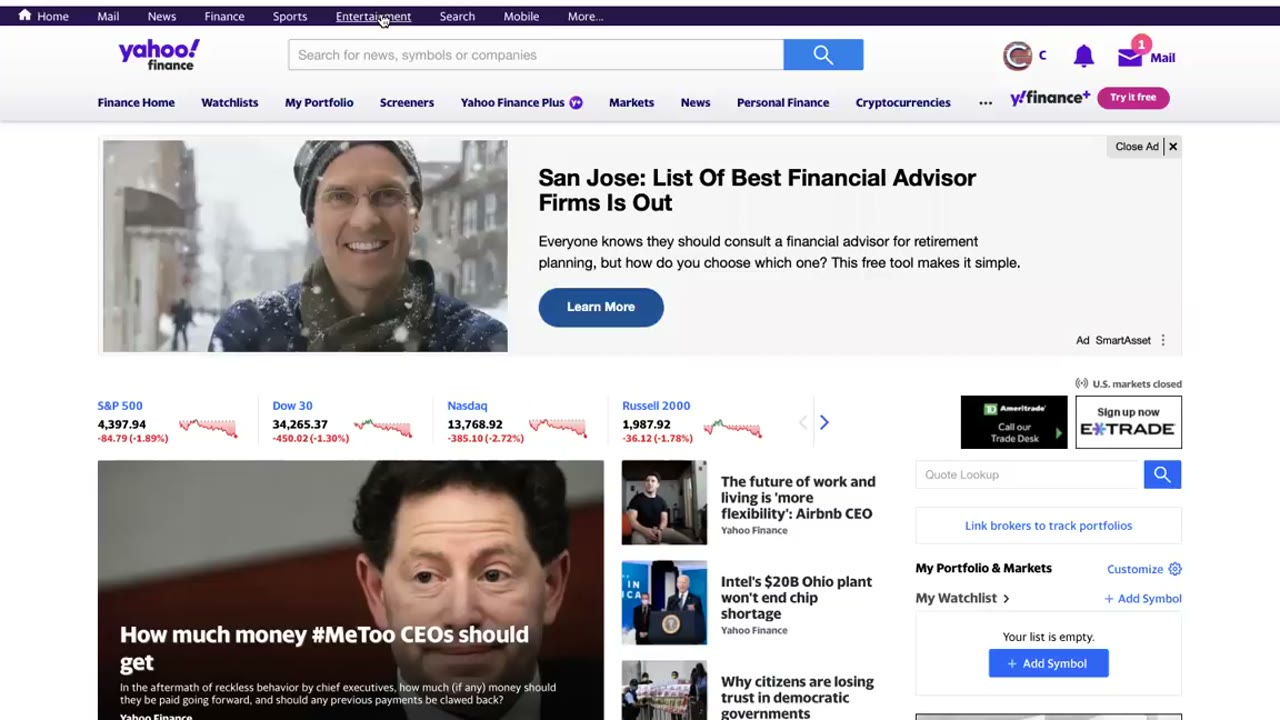Open the S&P 500 index link
The width and height of the screenshot is (1280, 720).
120,406
